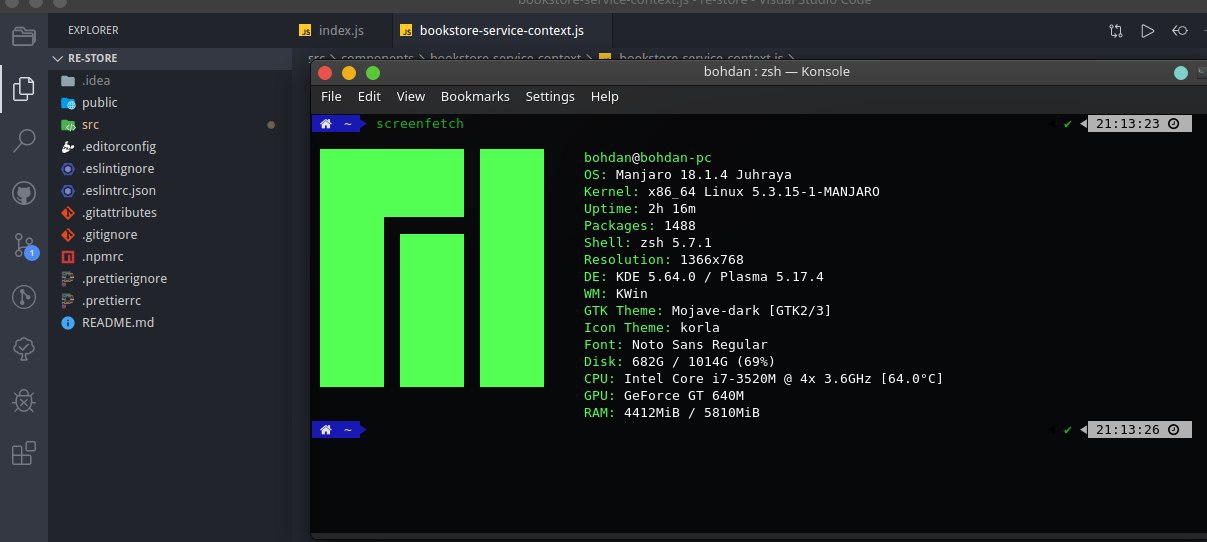
Task: Click the JS icon on the index.js tab
Action: (305, 31)
